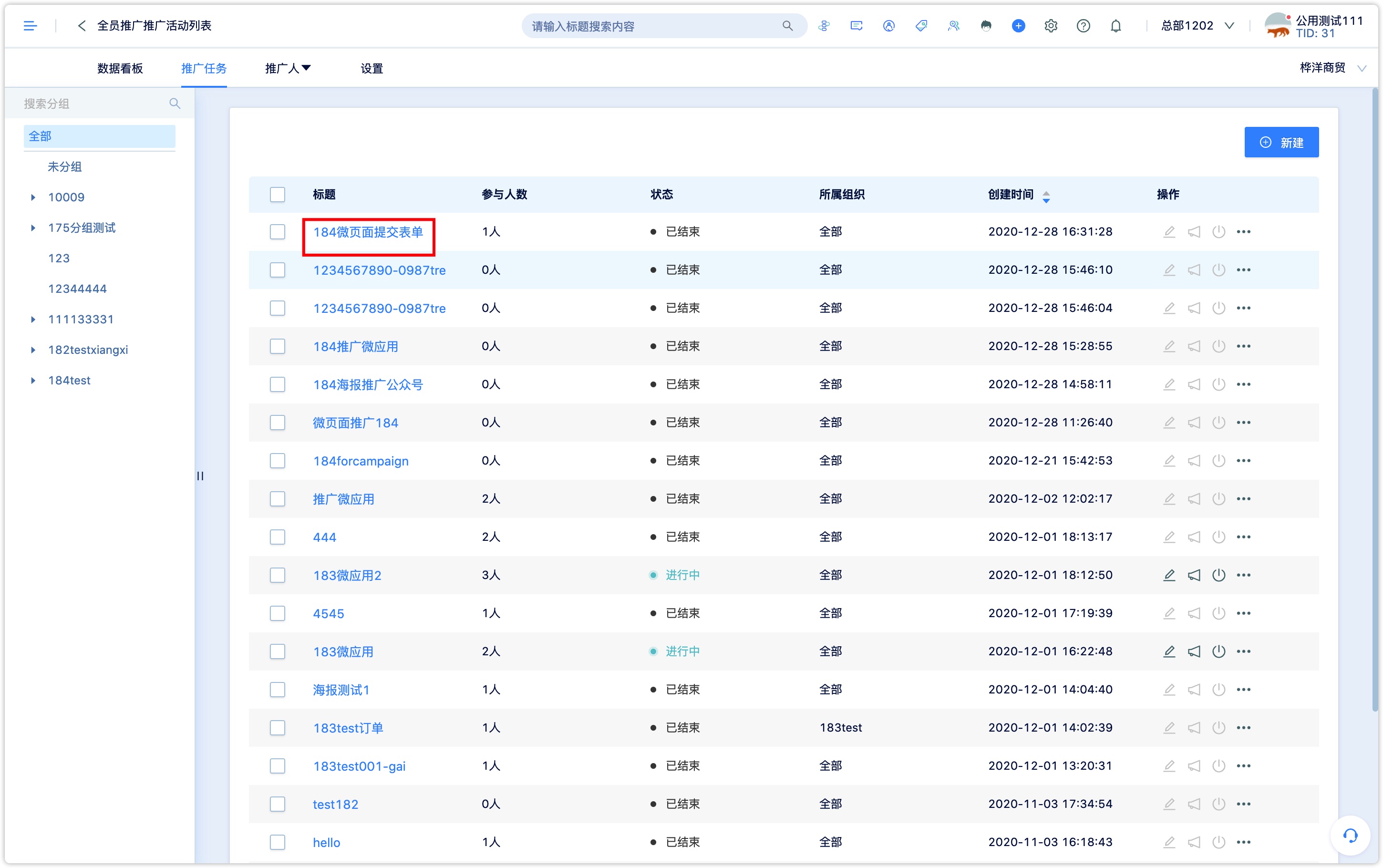
Task: Expand the 111133331 group
Action: click(33, 319)
